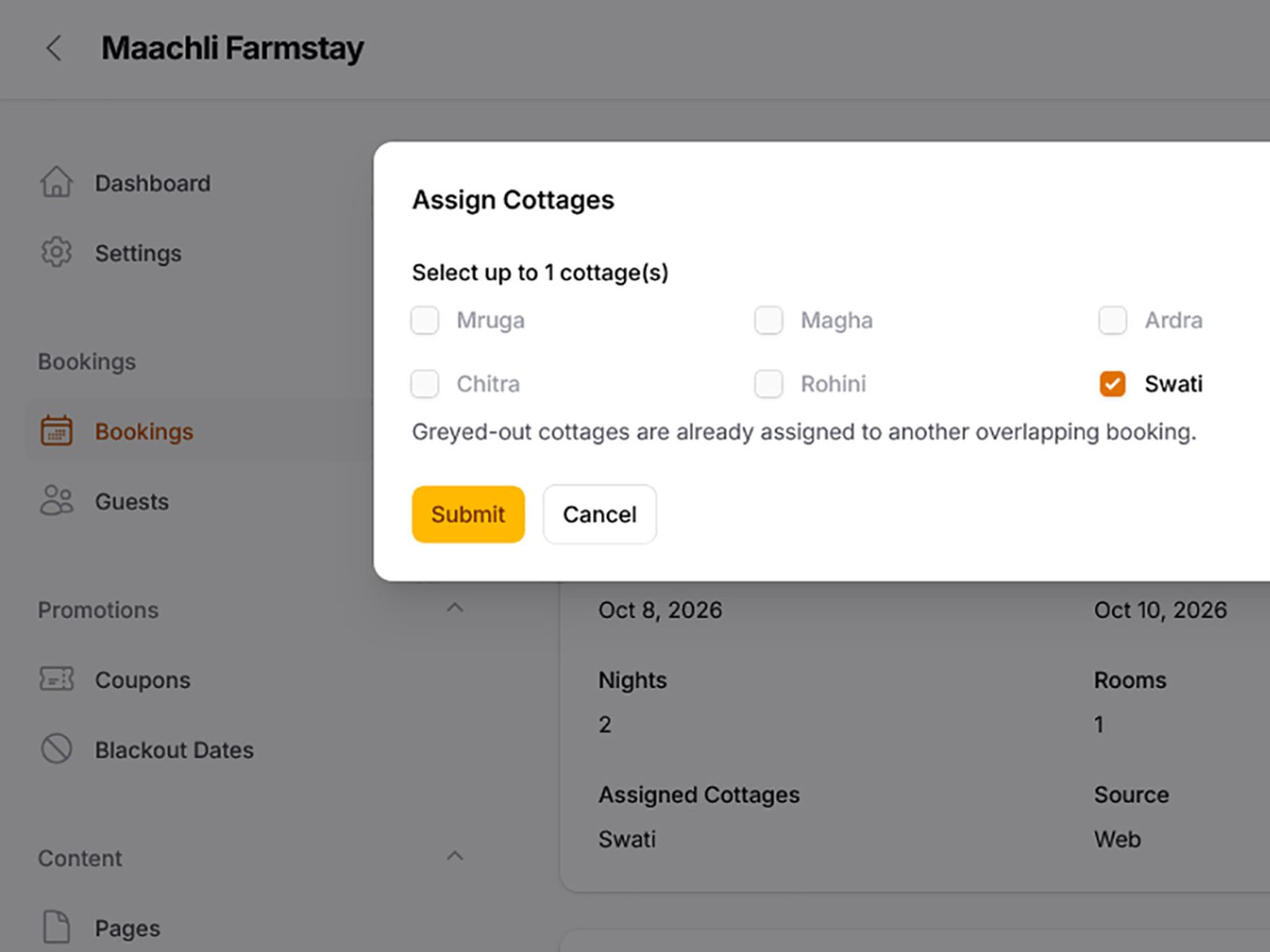
Task: Click the Pages document icon
Action: 56,927
